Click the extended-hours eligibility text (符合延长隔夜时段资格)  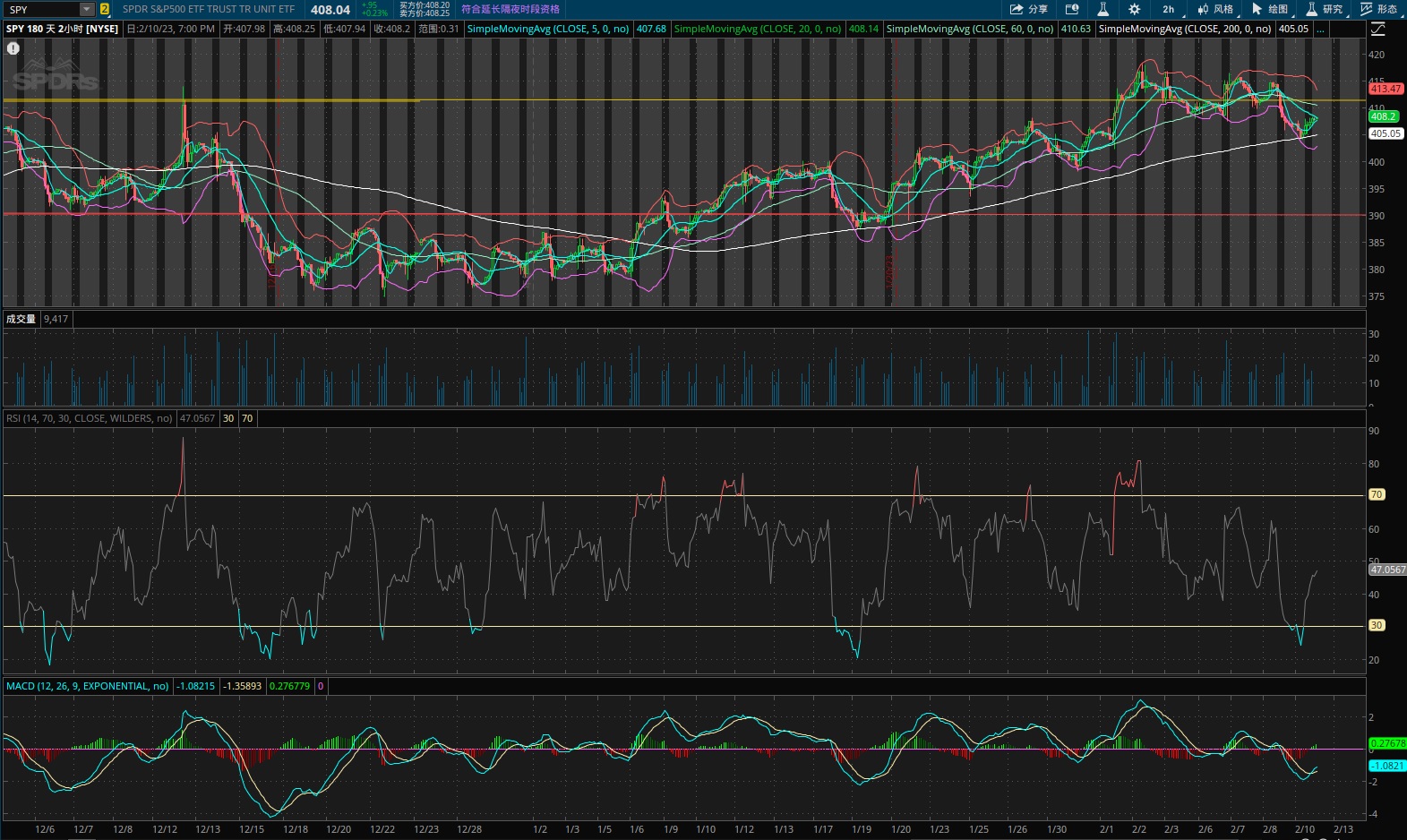click(510, 9)
